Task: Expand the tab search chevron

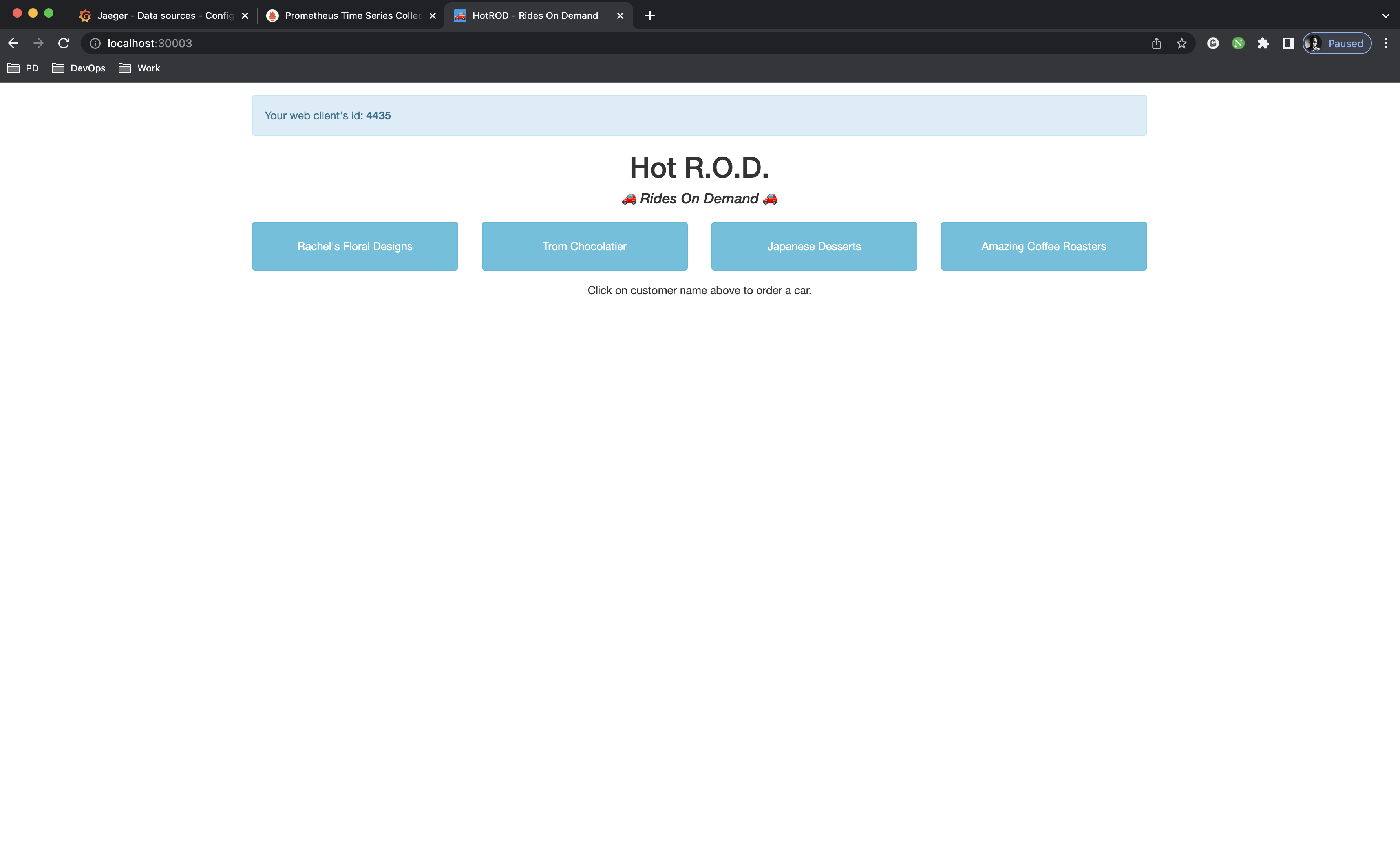Action: click(1385, 16)
